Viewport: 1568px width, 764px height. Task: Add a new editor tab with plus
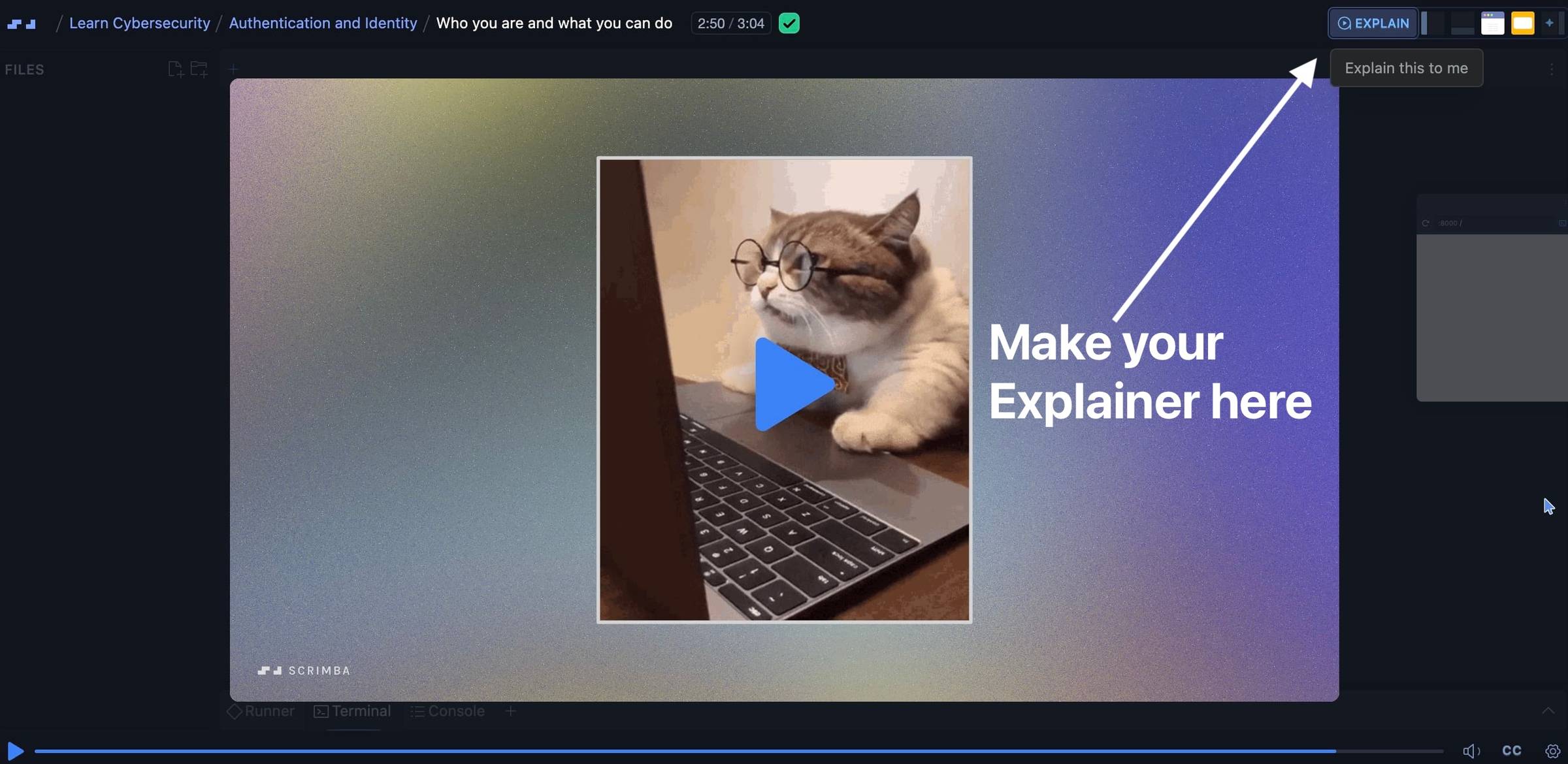tap(233, 69)
